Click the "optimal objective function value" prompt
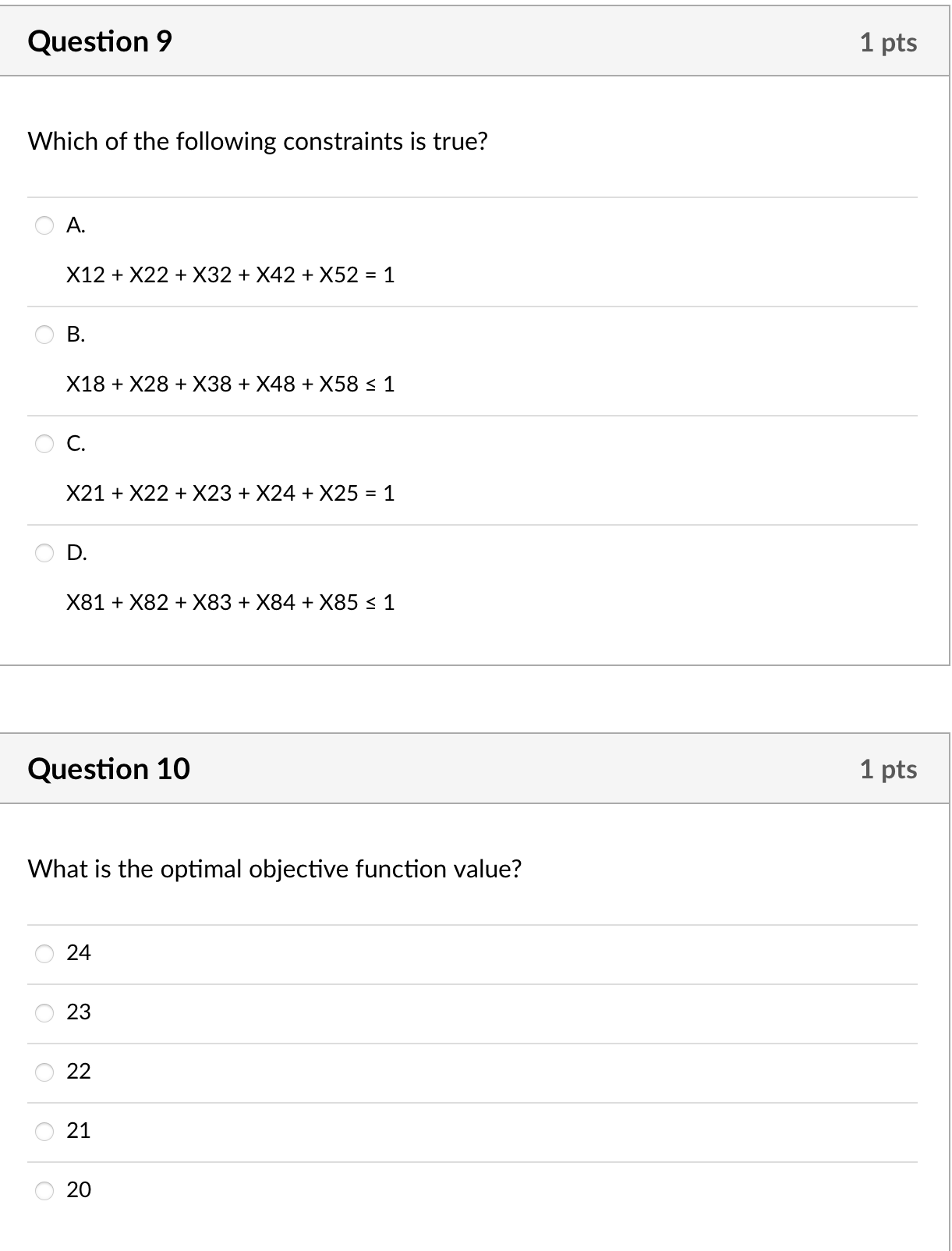The height and width of the screenshot is (1251, 952). 274,869
